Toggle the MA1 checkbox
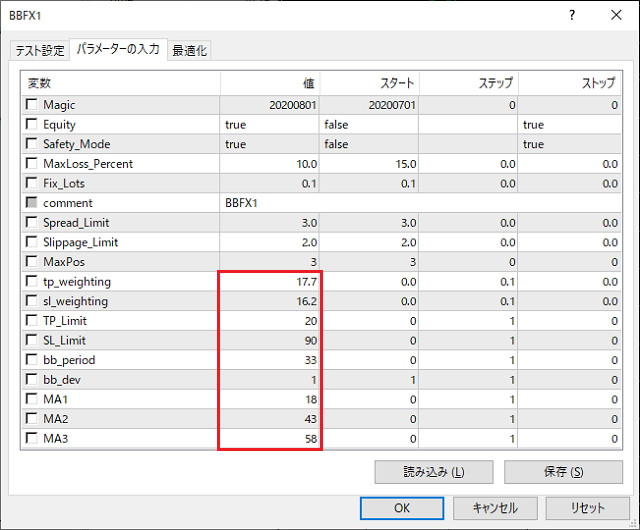The image size is (640, 530). 31,399
